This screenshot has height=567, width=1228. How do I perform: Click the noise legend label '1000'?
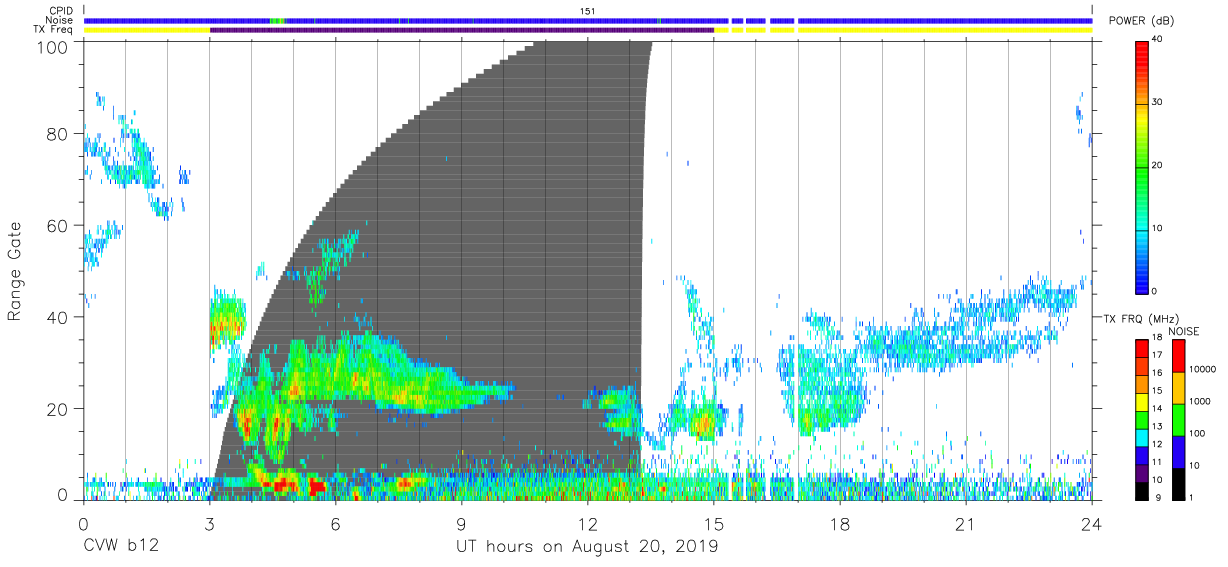1198,401
